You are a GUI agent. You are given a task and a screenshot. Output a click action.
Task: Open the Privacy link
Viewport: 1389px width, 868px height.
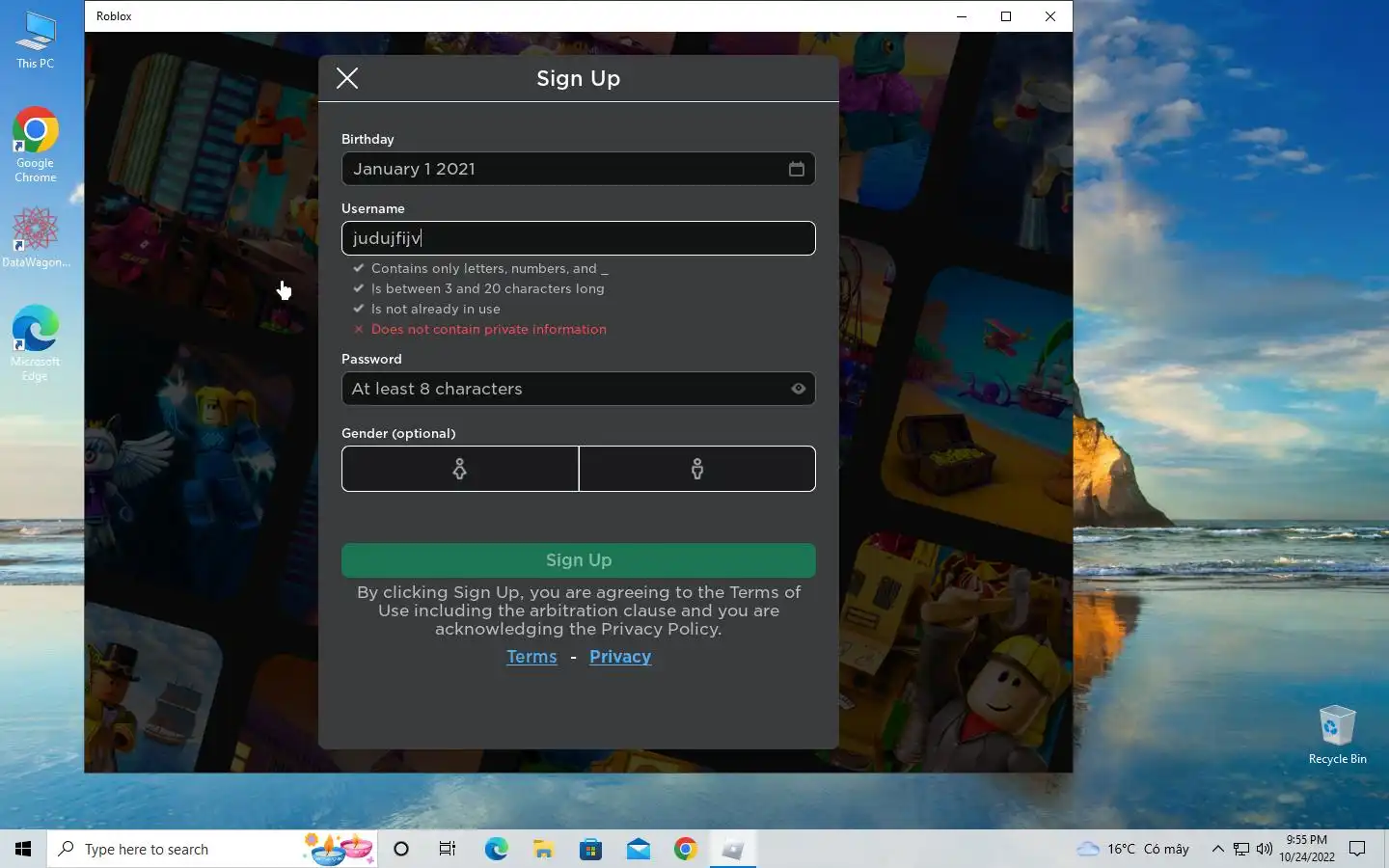point(620,657)
